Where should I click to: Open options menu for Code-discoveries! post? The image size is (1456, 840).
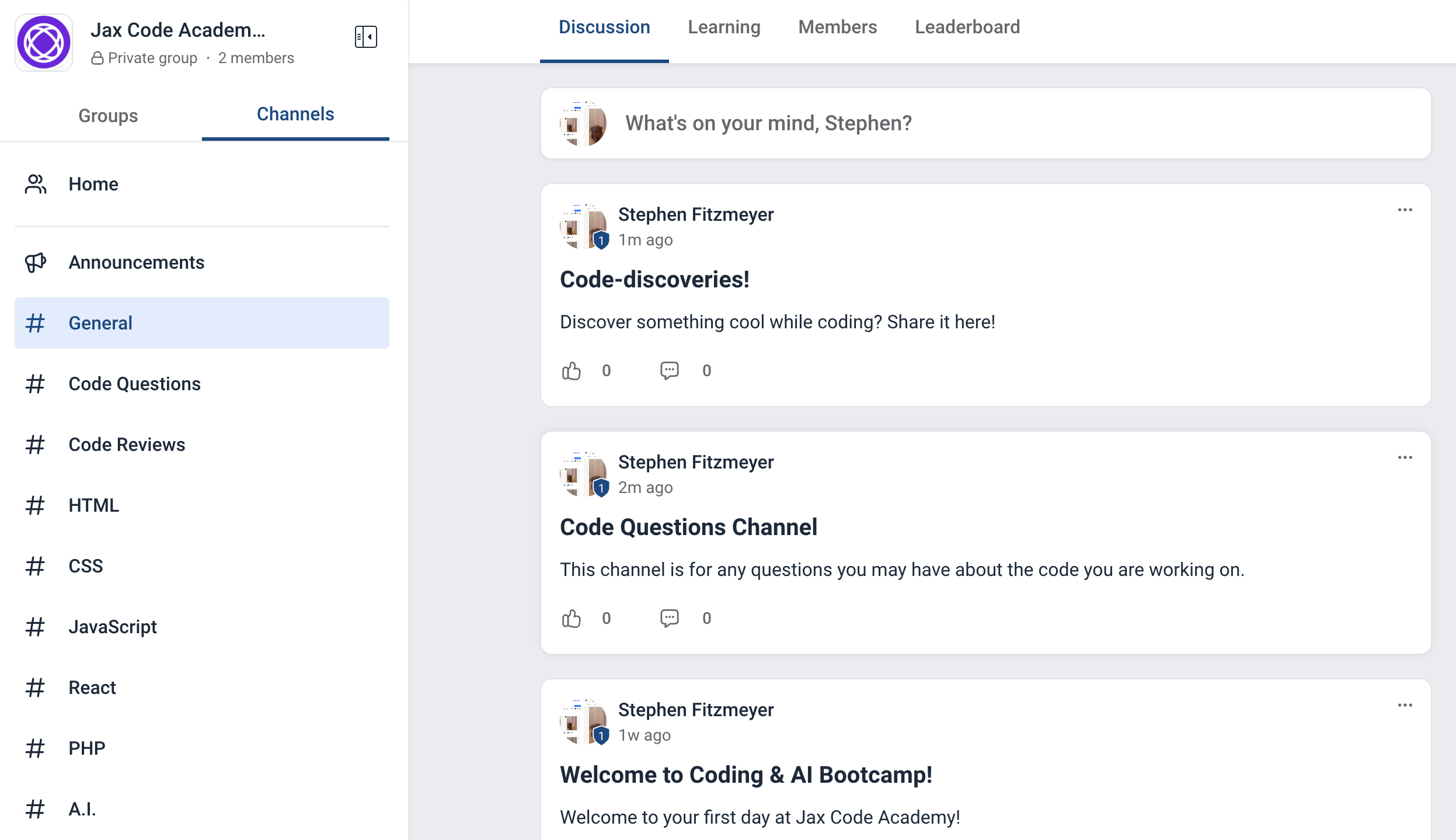click(x=1405, y=210)
